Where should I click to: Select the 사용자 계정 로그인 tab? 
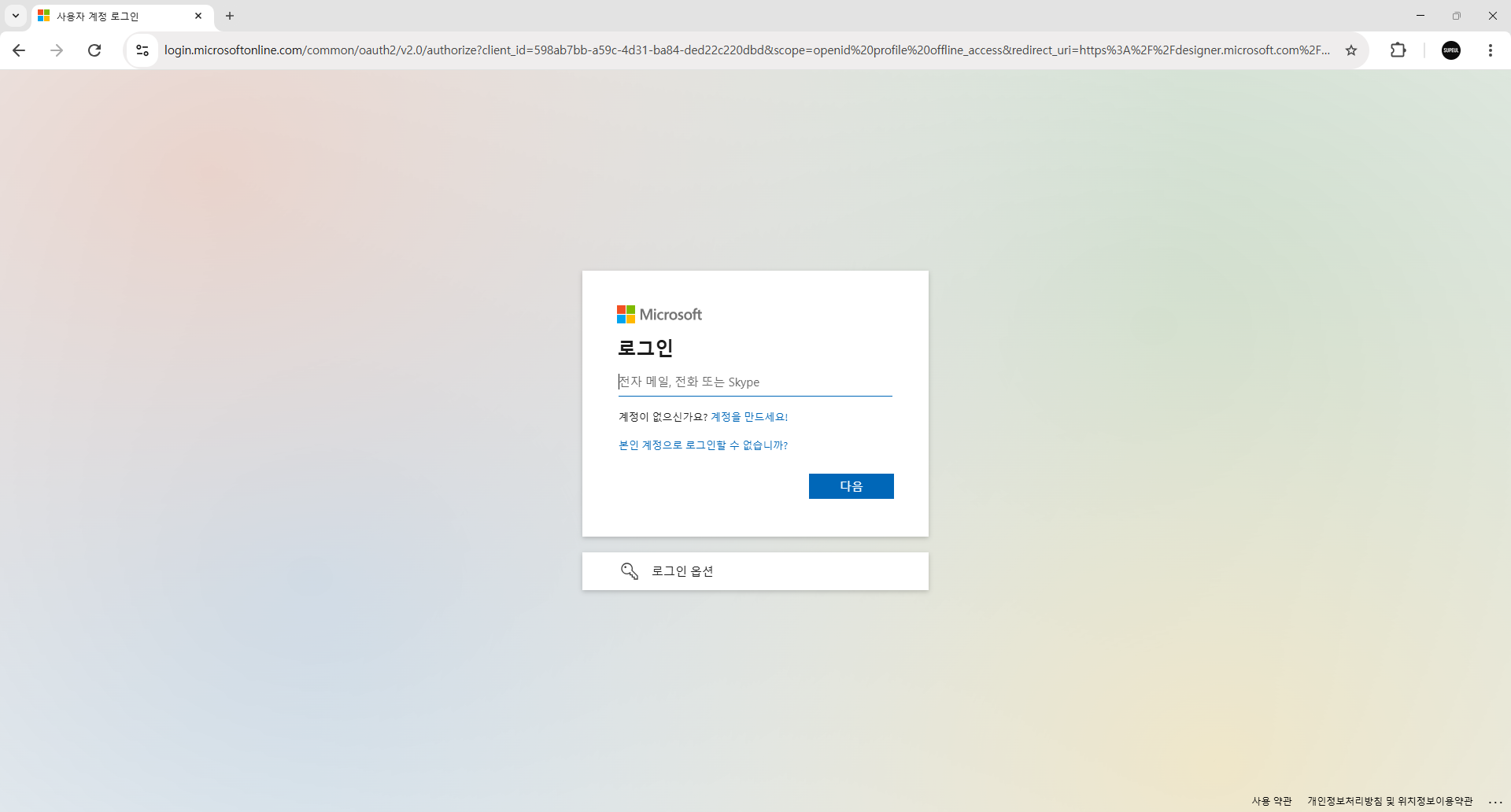[x=122, y=16]
